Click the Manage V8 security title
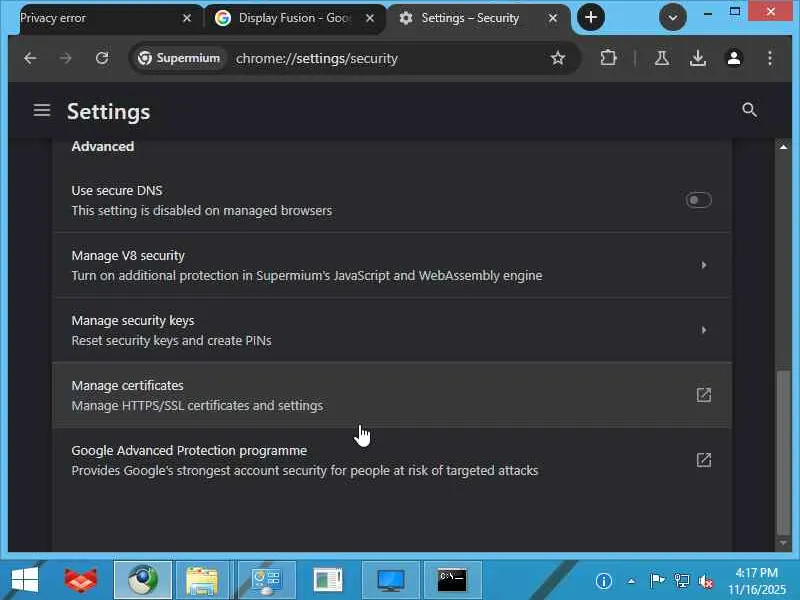The image size is (800, 600). coord(128,256)
